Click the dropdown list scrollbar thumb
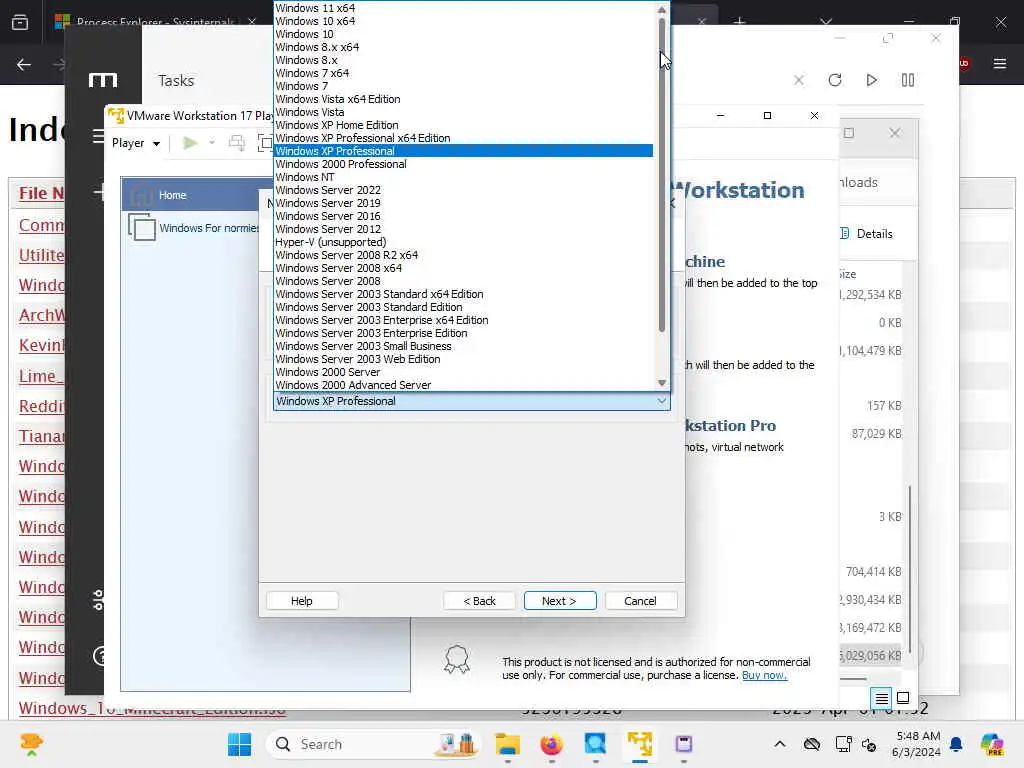Image resolution: width=1024 pixels, height=768 pixels. (x=662, y=176)
